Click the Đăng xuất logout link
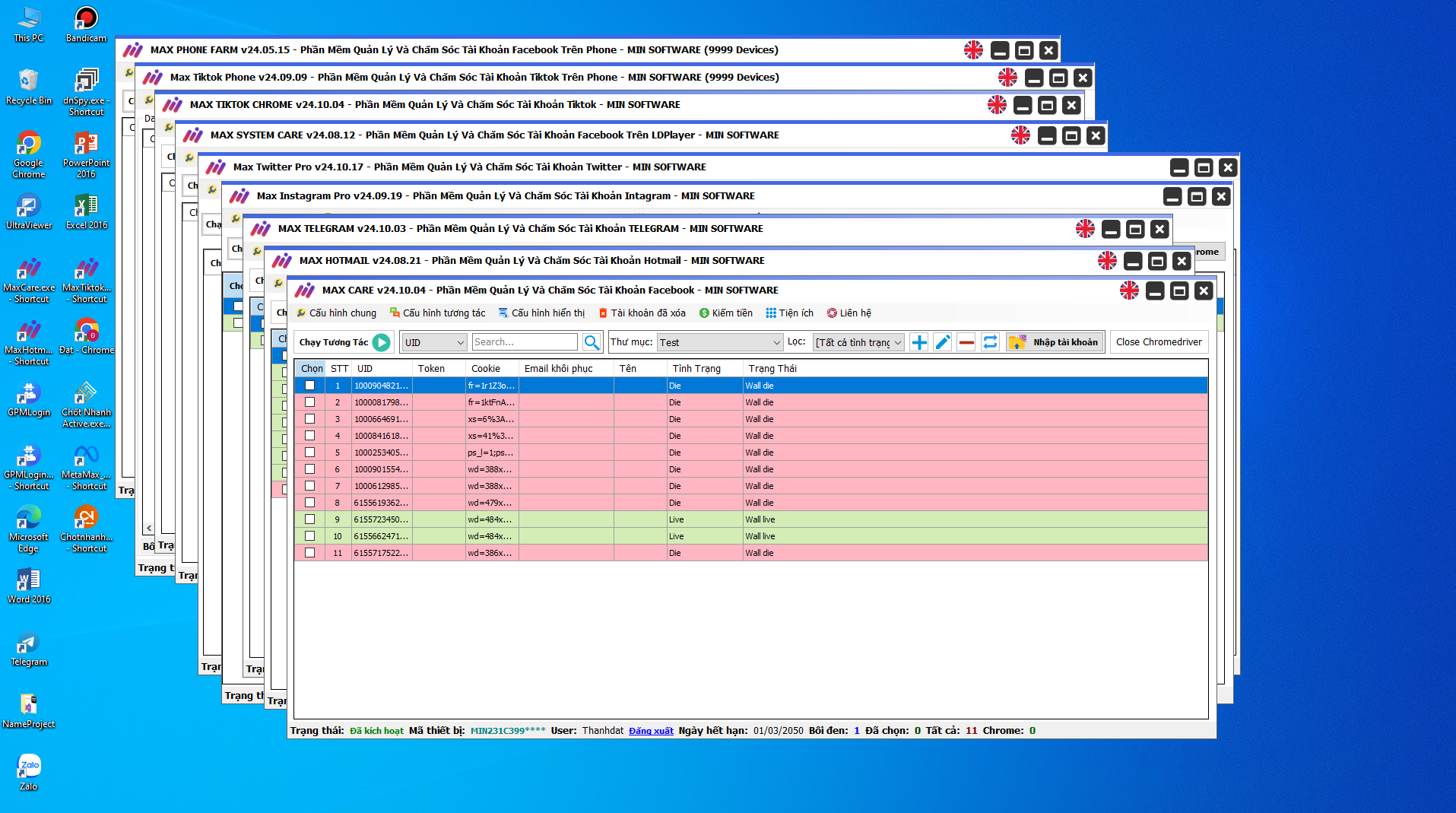 click(651, 731)
